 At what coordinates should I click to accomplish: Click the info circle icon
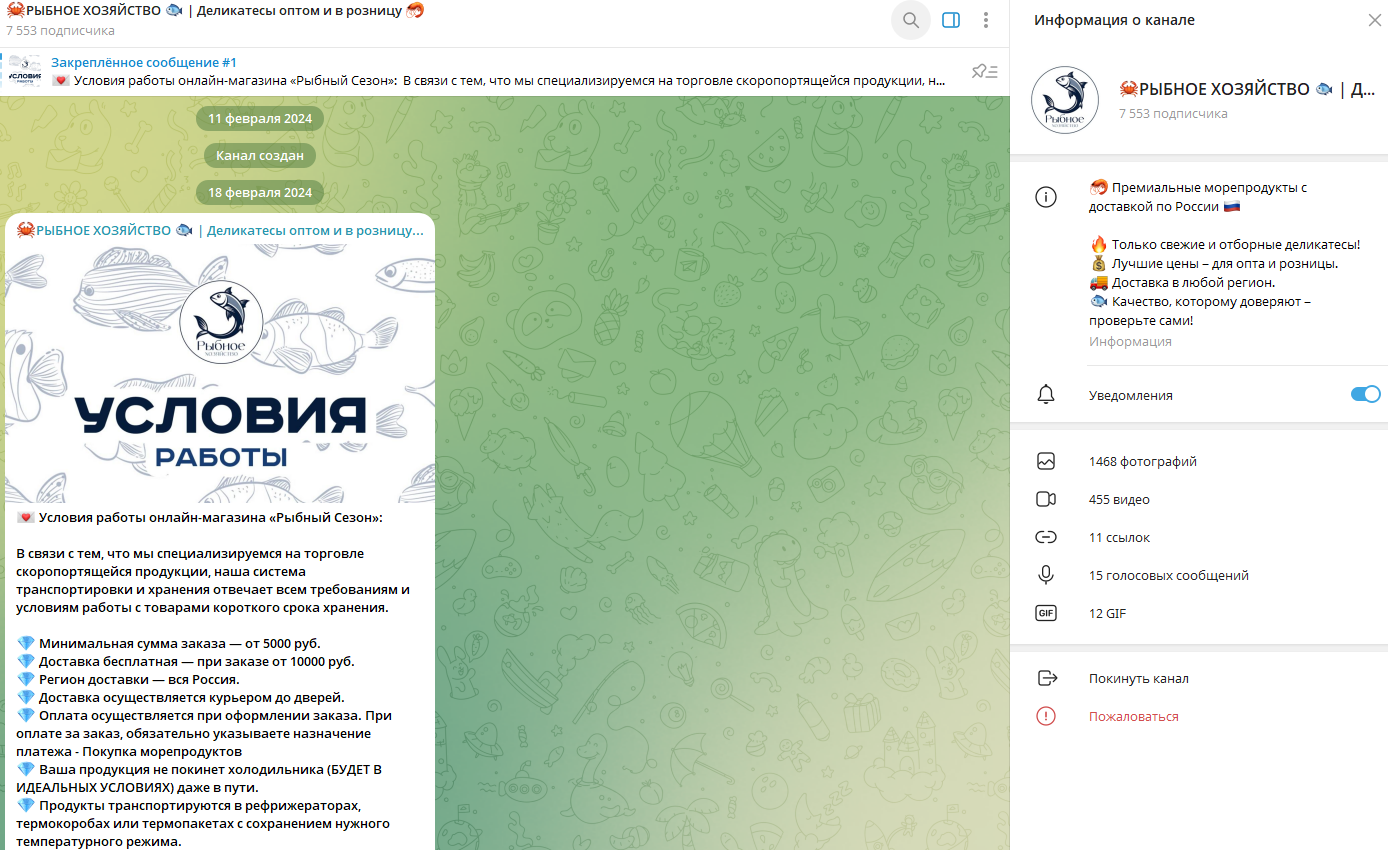[1046, 197]
